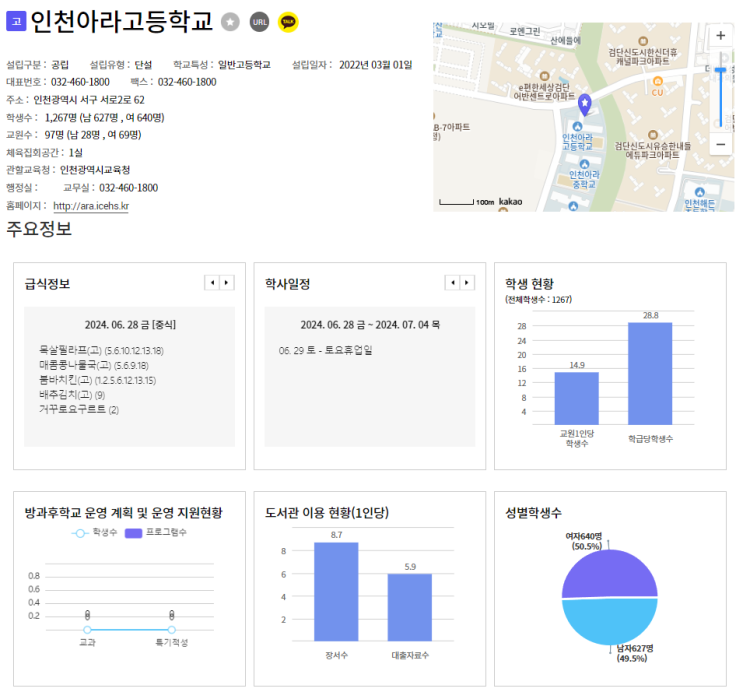
Task: Click menu item 거꾸로요구르트
Action: click(79, 410)
